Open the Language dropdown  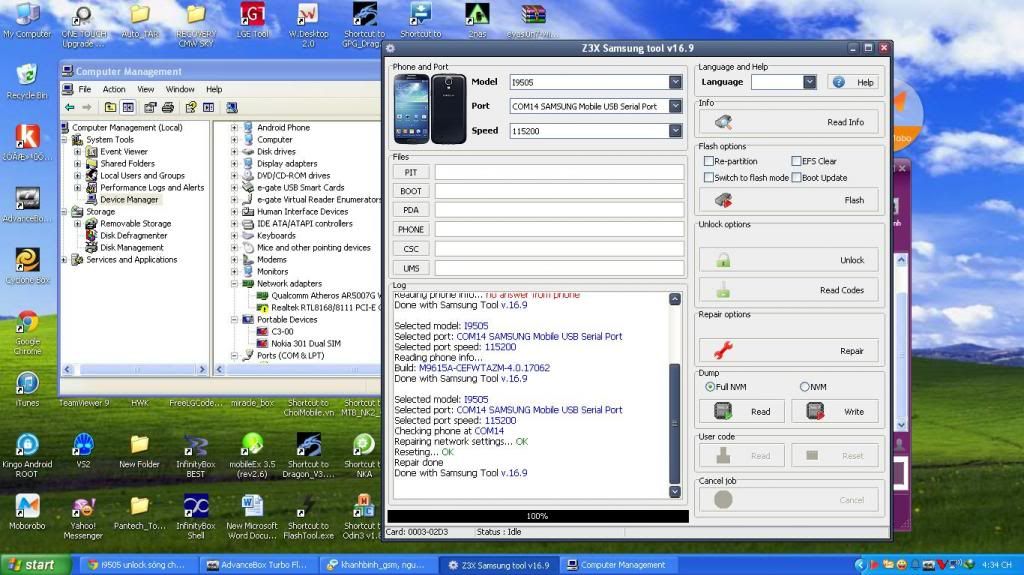pyautogui.click(x=810, y=82)
